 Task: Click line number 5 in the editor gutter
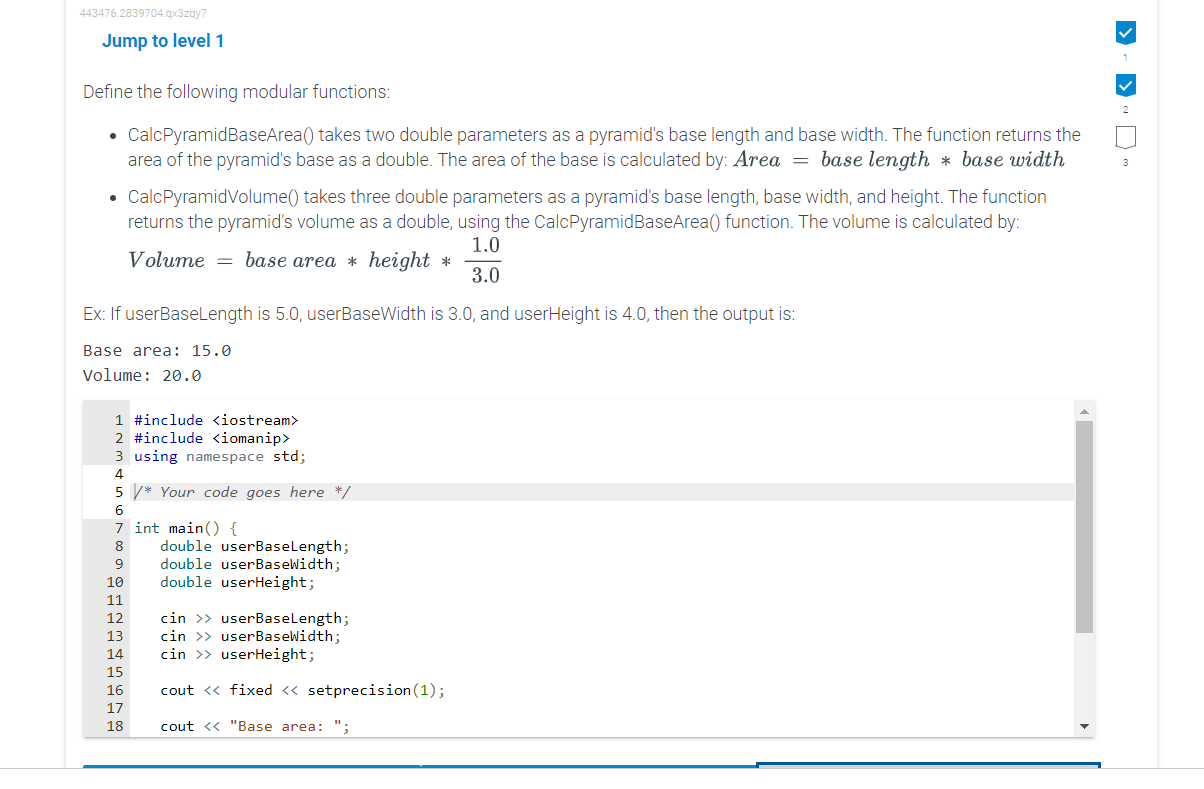118,491
